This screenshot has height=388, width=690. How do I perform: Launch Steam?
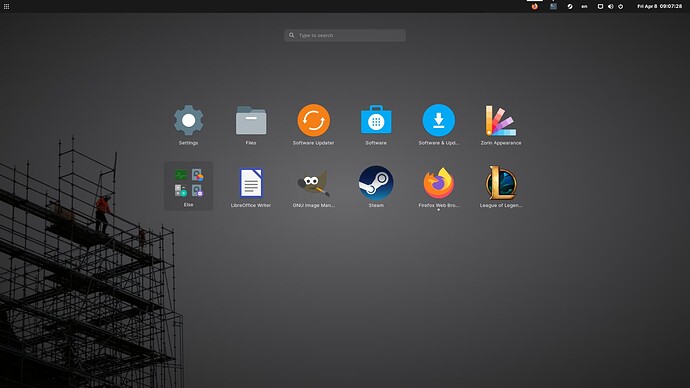tap(376, 183)
